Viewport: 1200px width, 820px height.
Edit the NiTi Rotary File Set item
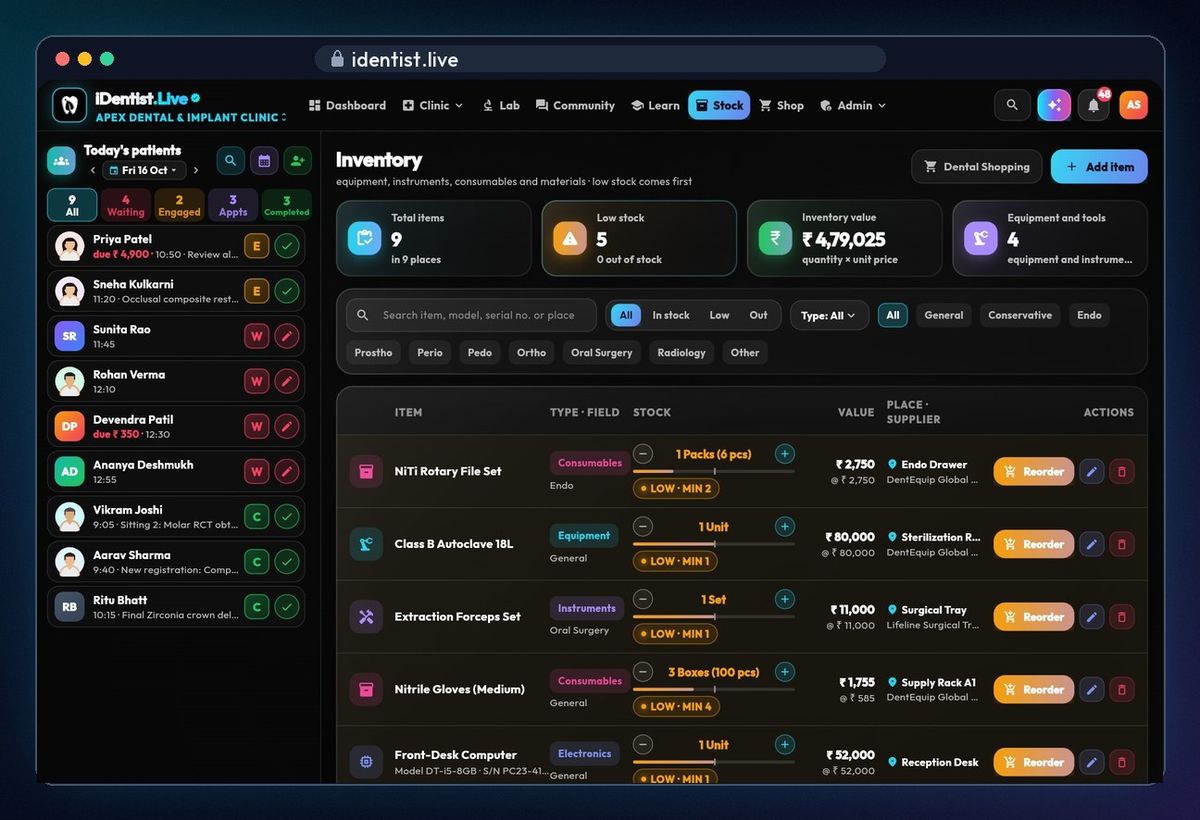[x=1092, y=471]
